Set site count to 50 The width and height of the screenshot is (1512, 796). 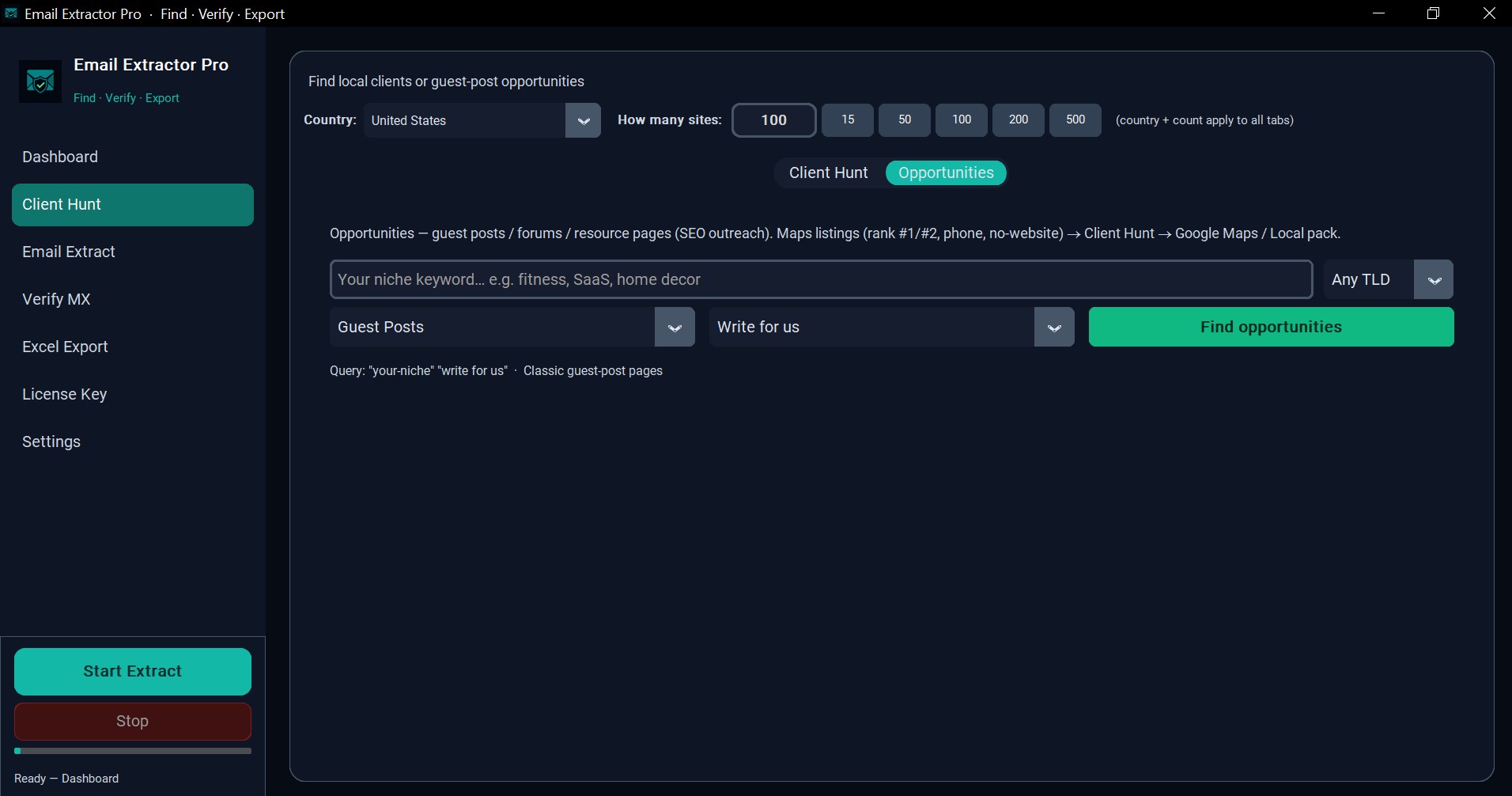[x=905, y=119]
